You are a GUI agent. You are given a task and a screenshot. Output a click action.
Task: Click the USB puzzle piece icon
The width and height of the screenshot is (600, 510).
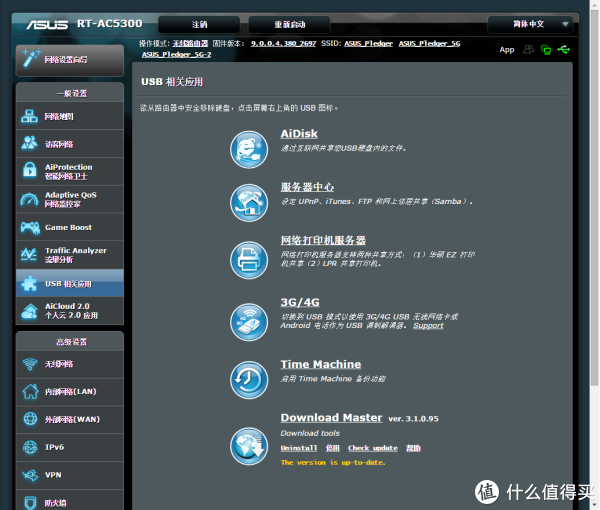tap(29, 283)
